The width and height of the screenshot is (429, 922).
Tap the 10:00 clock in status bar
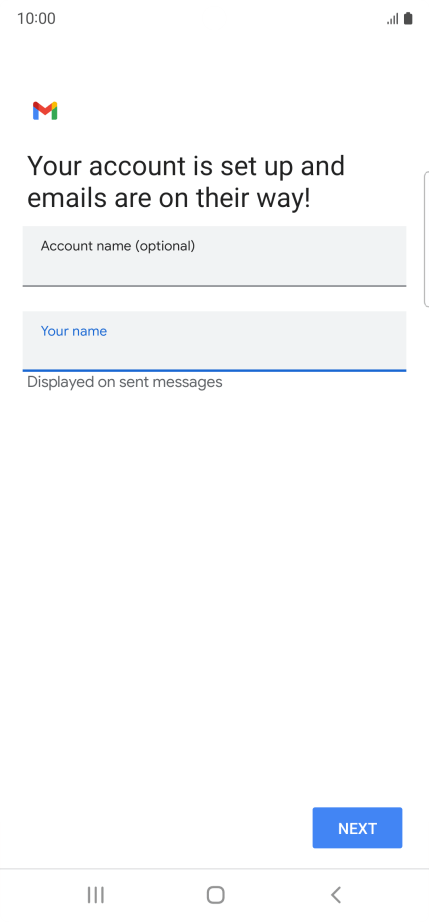click(36, 19)
